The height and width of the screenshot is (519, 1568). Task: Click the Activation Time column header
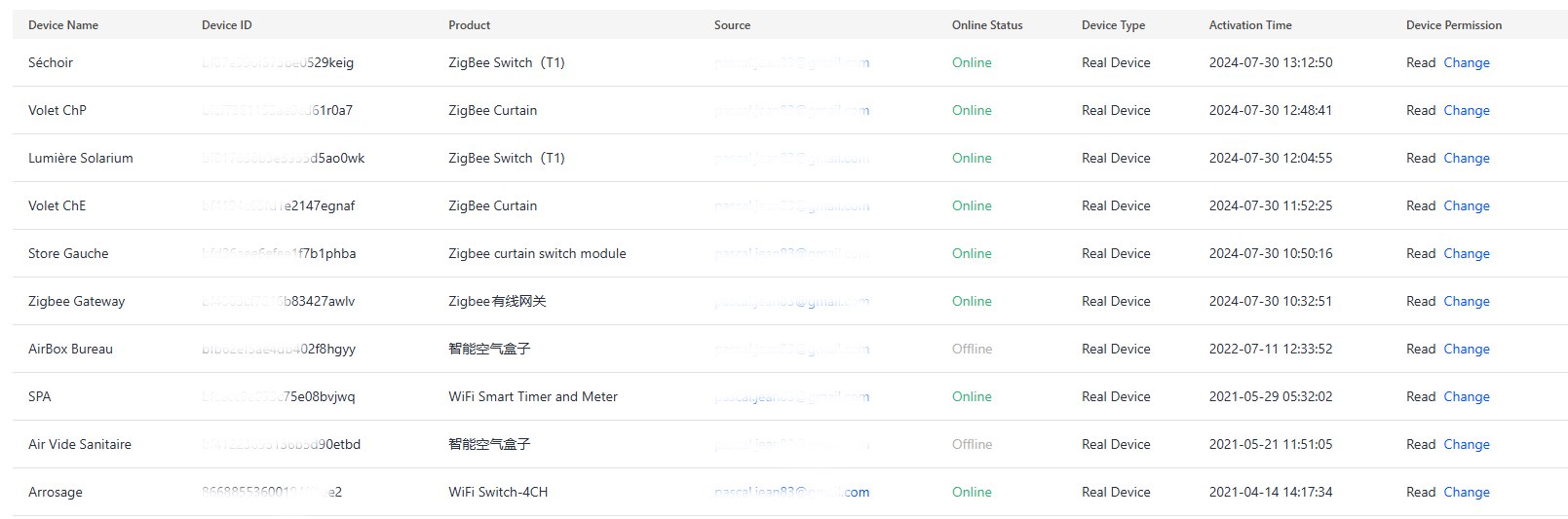point(1250,25)
